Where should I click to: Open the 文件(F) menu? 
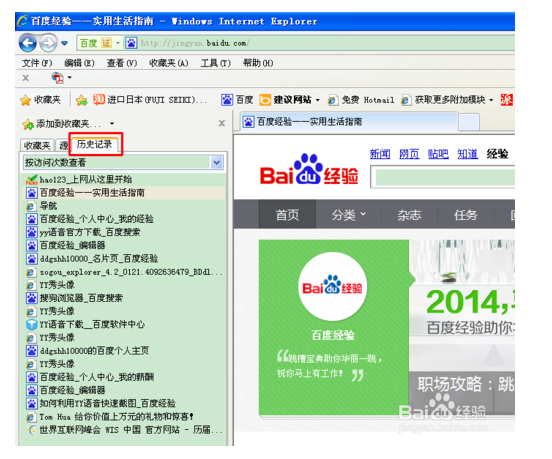coord(37,63)
